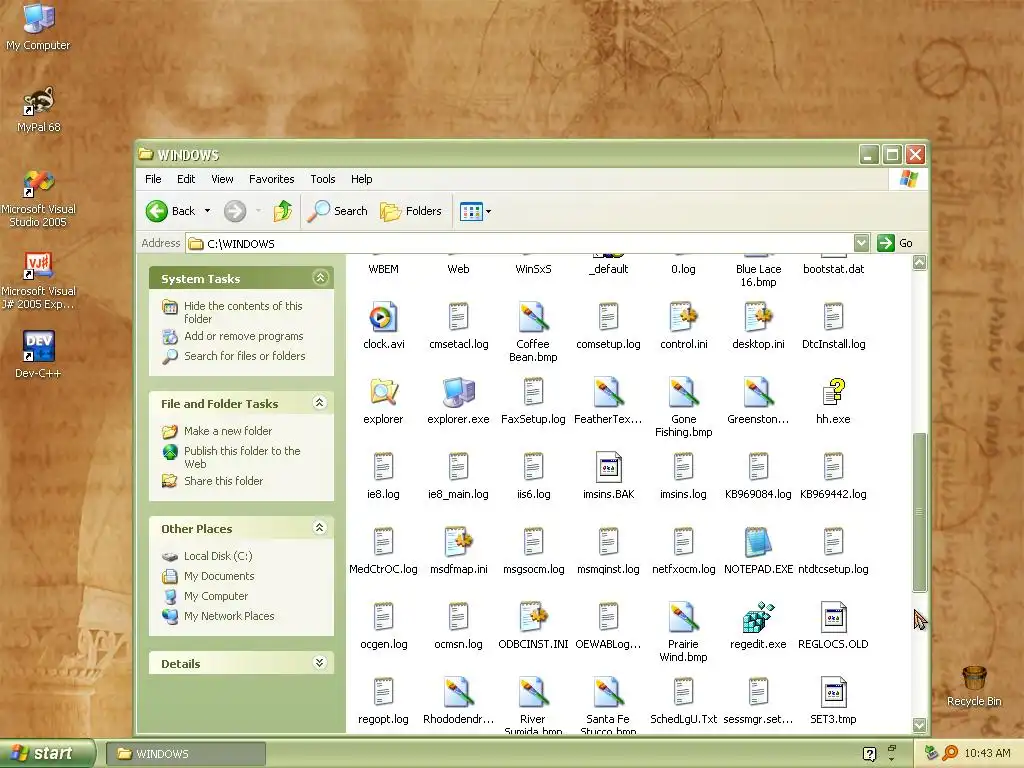Collapse the Other Places panel
This screenshot has height=768, width=1024.
click(320, 528)
